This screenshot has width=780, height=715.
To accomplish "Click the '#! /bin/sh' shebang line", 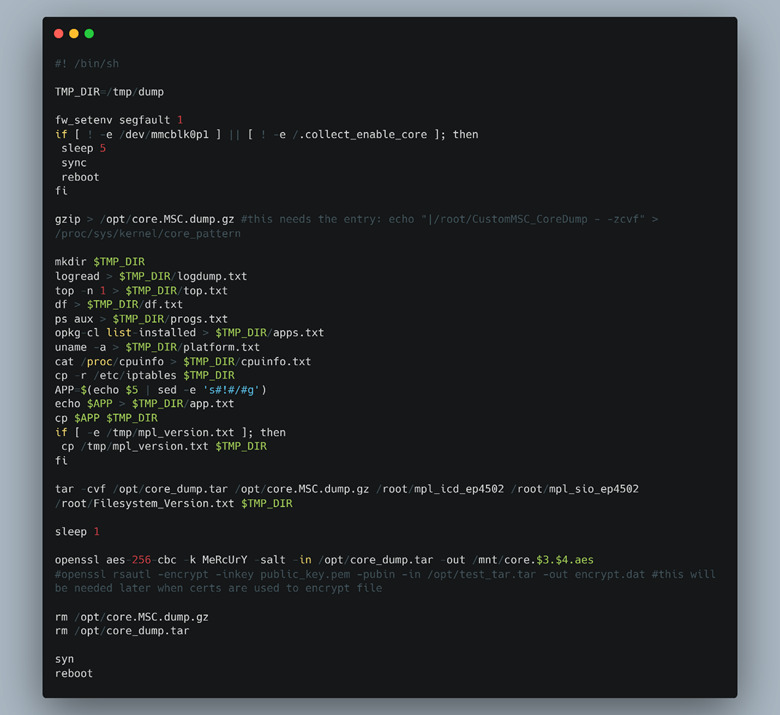I will pyautogui.click(x=87, y=64).
